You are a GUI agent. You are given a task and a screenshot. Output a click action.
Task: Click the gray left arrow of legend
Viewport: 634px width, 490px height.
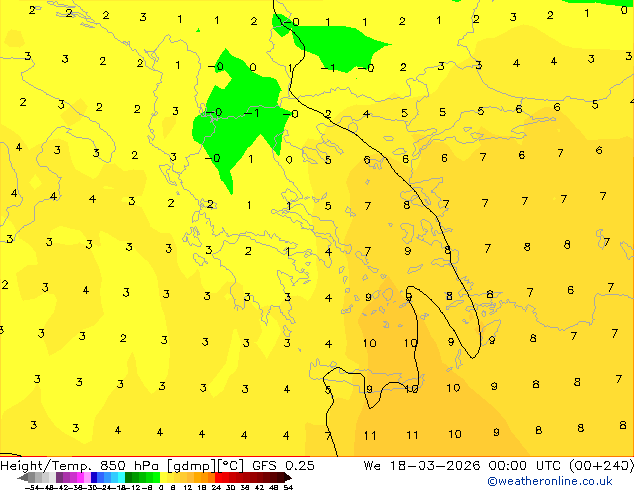(x=23, y=477)
